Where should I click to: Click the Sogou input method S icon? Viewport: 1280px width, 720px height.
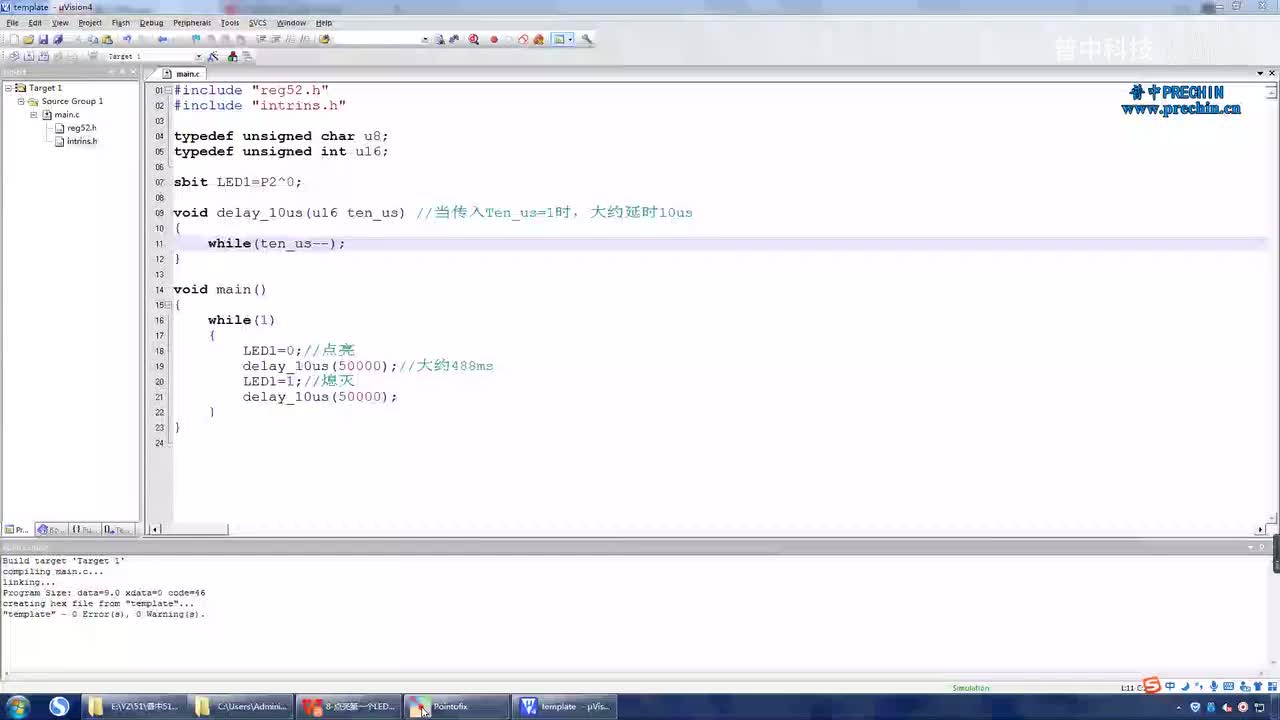(1152, 686)
